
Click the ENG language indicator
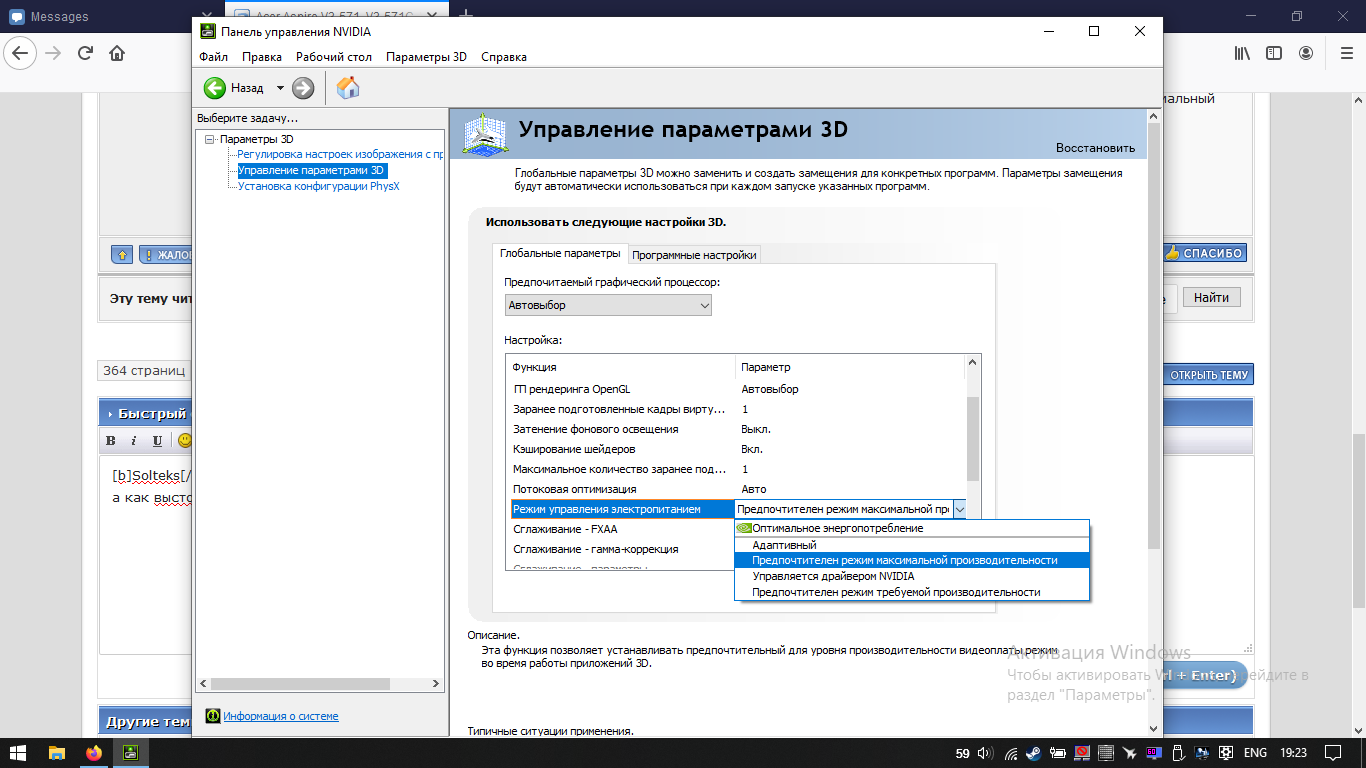1255,753
